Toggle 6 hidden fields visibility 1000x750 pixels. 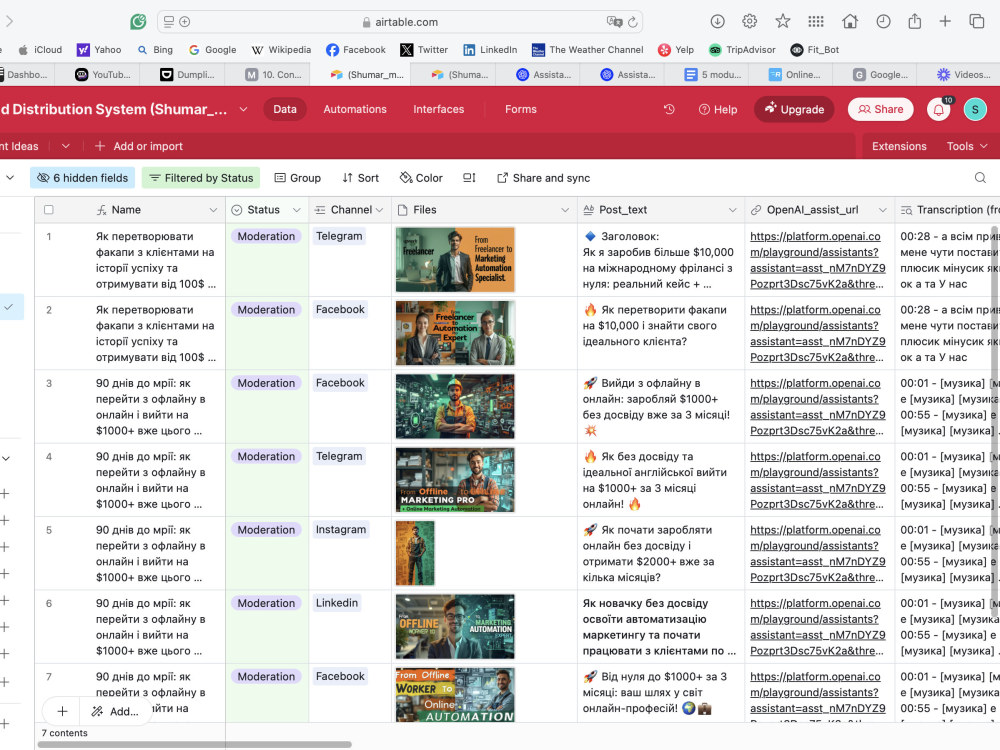(82, 178)
